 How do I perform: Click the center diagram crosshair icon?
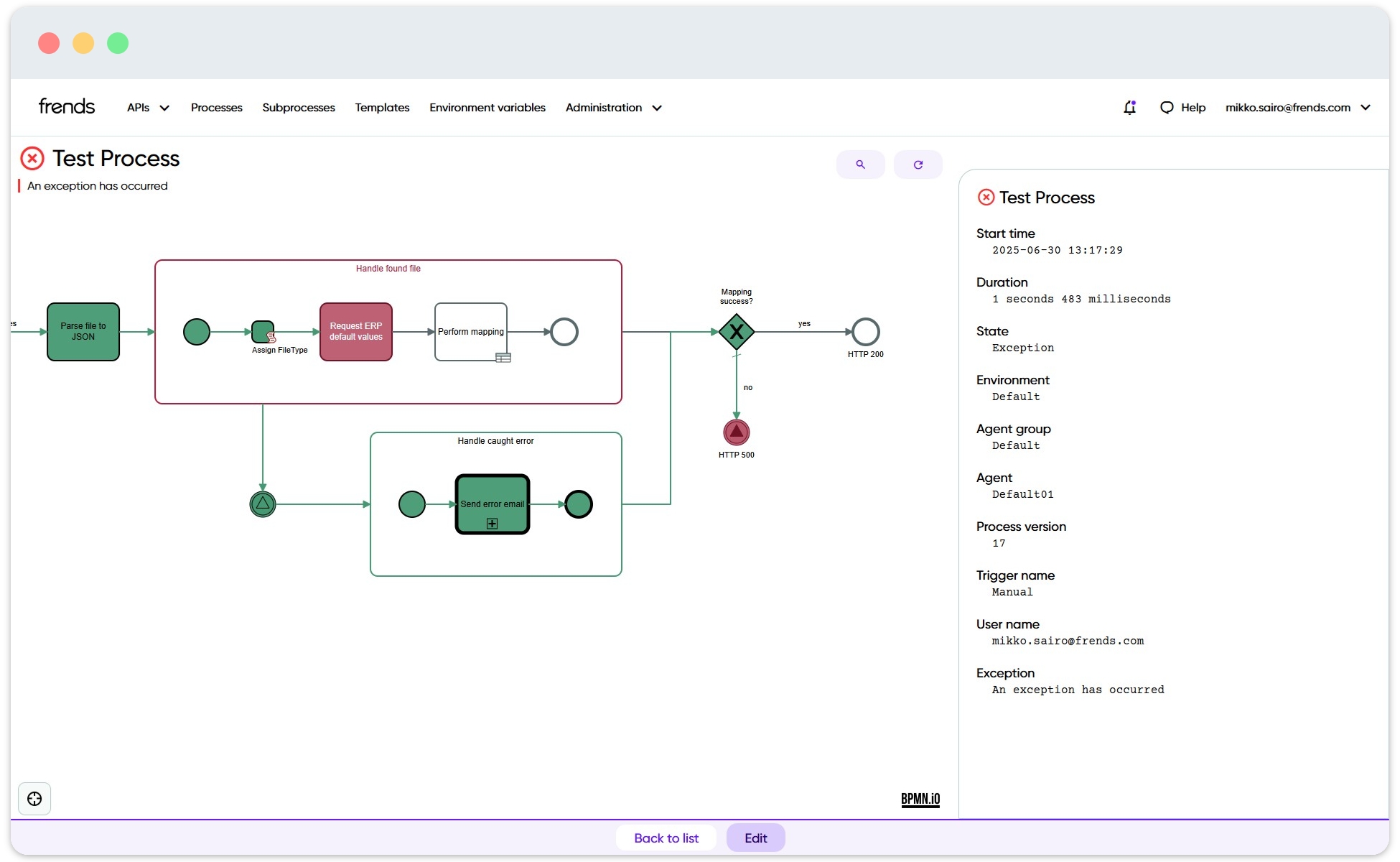[x=34, y=799]
